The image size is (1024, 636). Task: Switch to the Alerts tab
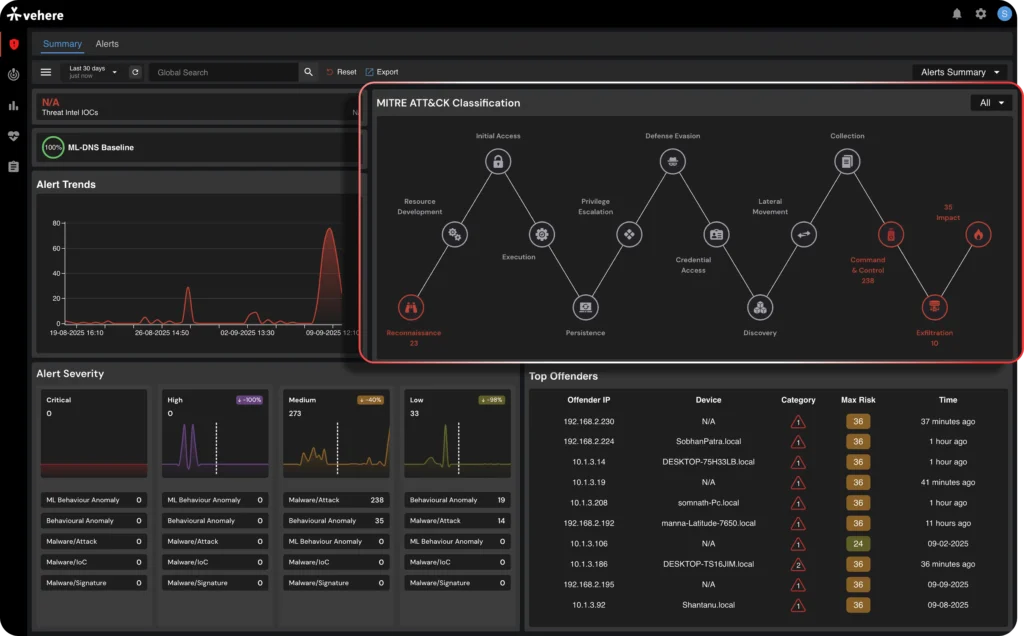pos(107,44)
